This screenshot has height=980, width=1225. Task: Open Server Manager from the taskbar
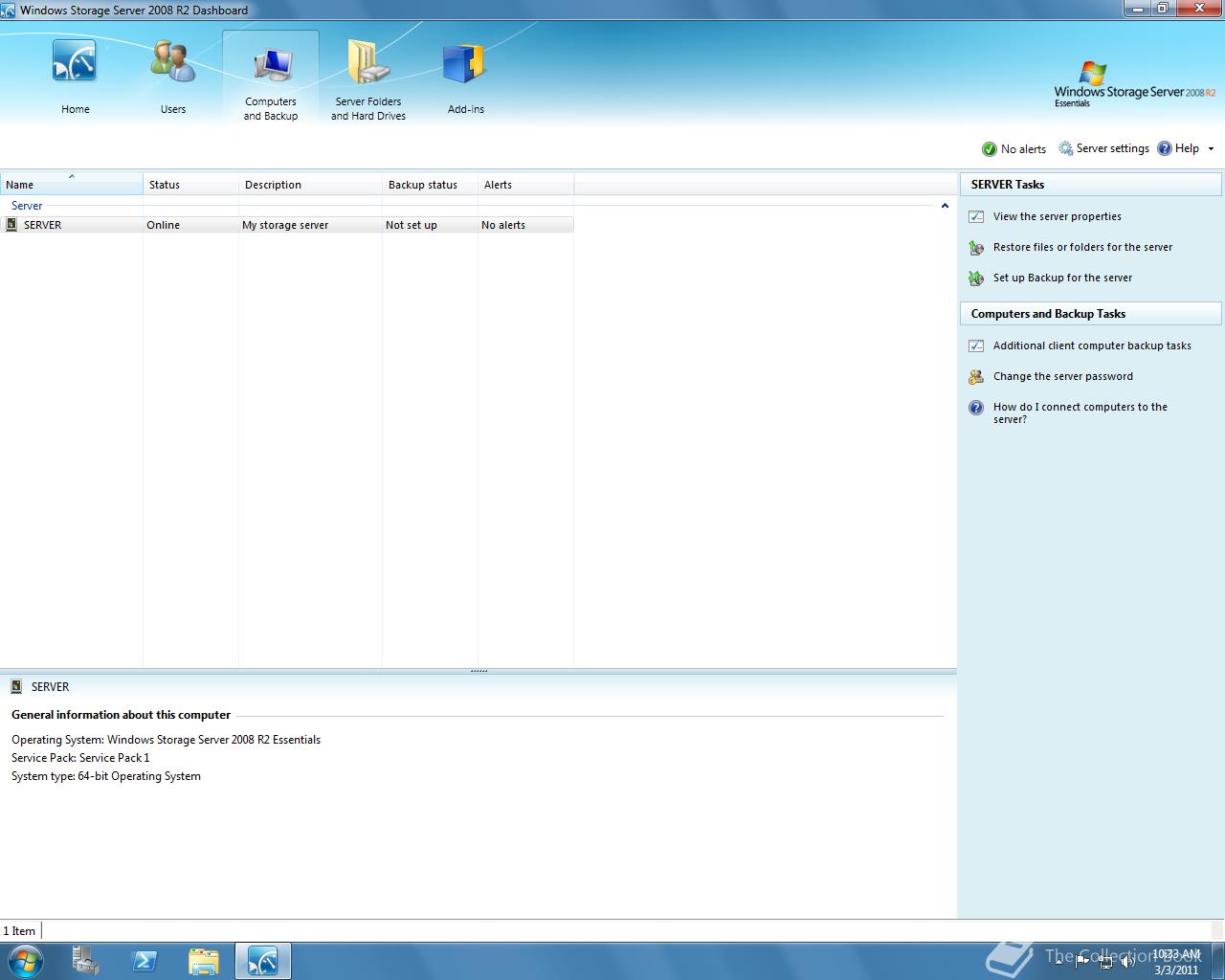pyautogui.click(x=86, y=961)
